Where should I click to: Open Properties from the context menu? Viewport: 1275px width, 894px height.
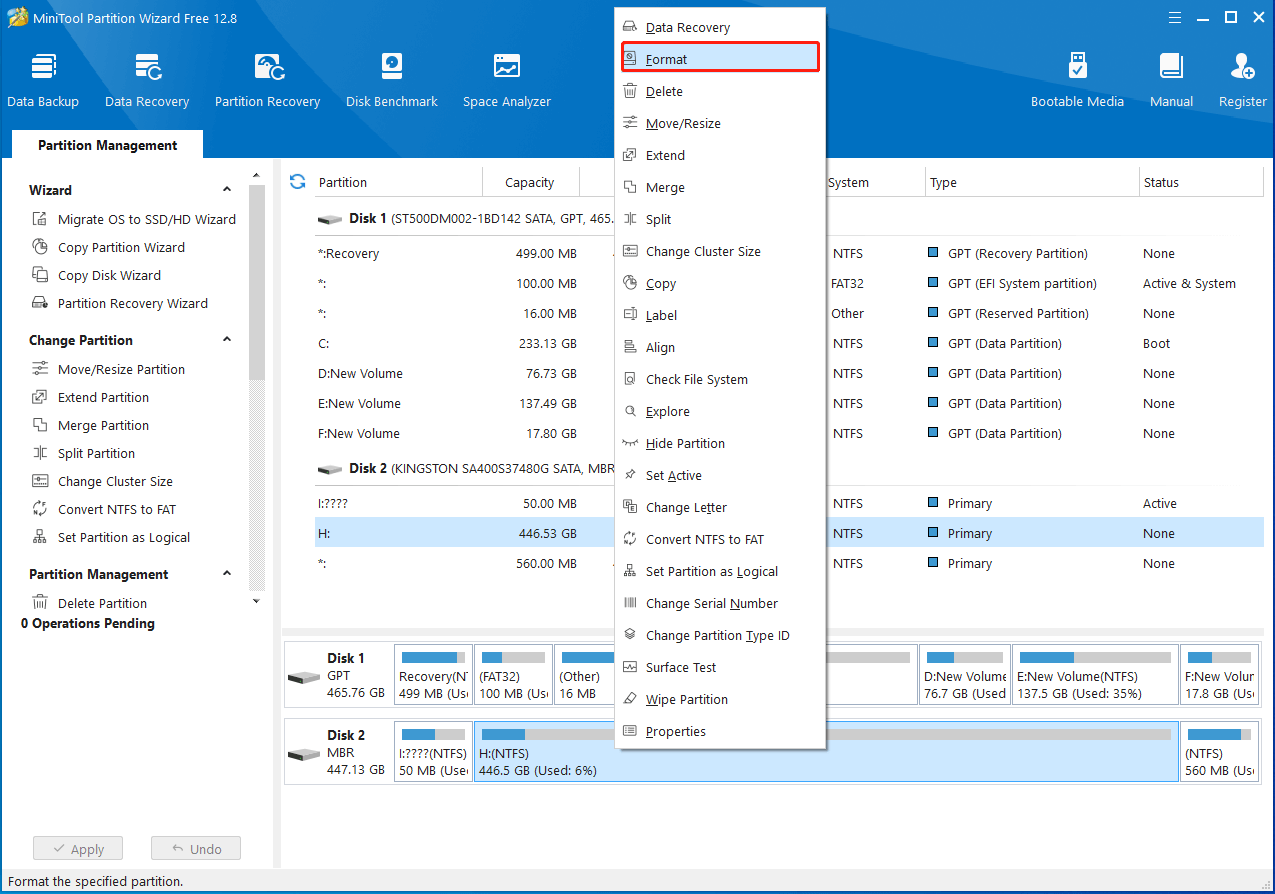pos(720,731)
